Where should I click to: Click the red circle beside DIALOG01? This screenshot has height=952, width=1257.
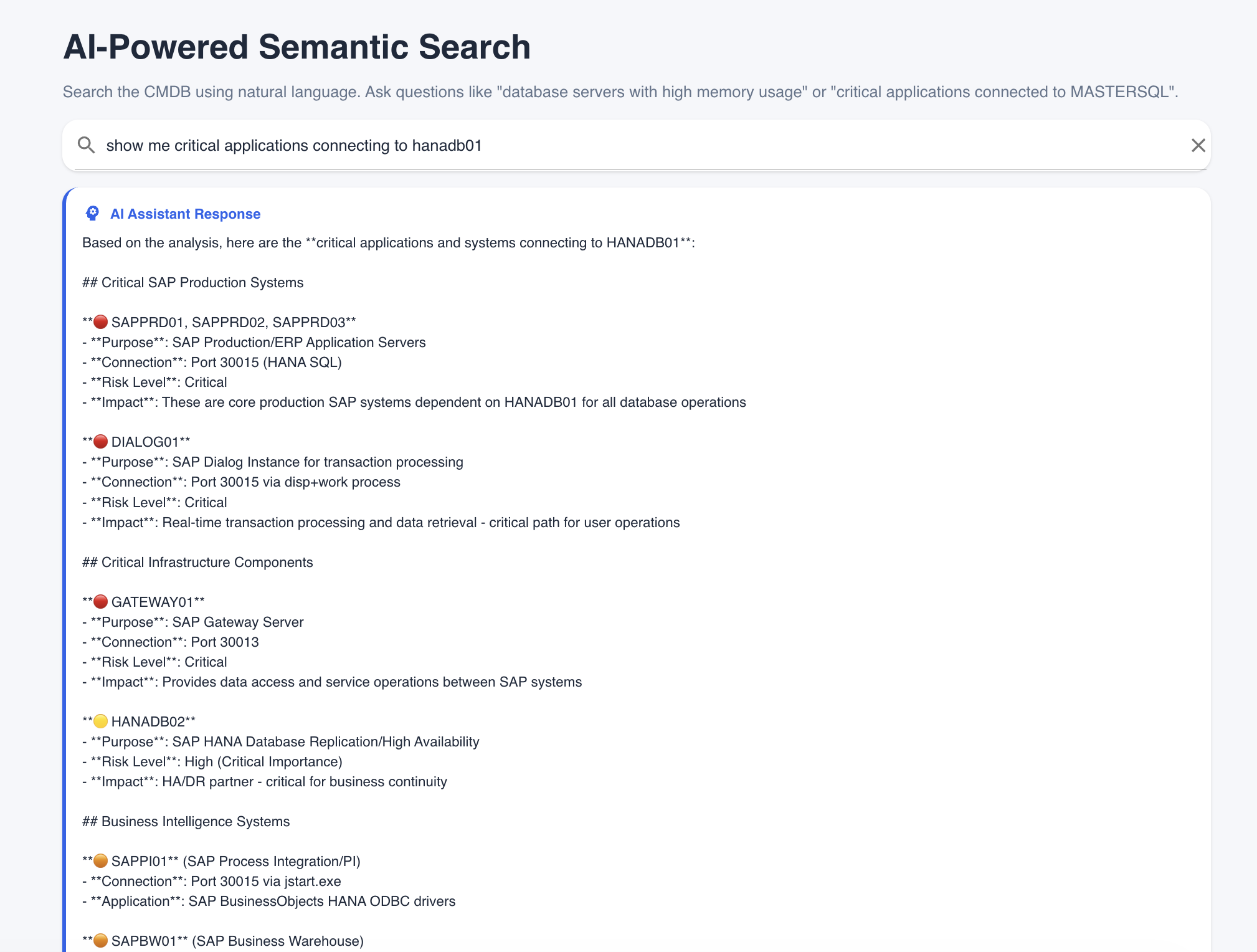click(x=100, y=442)
